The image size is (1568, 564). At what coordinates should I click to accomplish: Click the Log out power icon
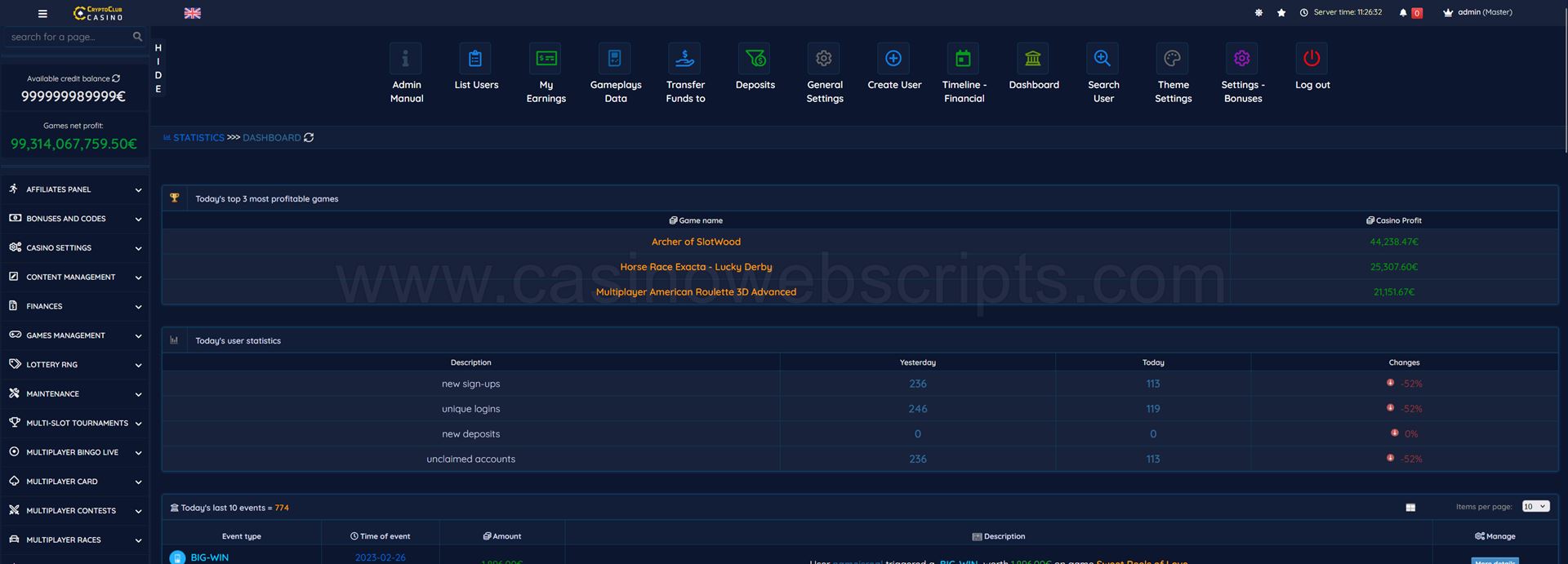[x=1312, y=59]
